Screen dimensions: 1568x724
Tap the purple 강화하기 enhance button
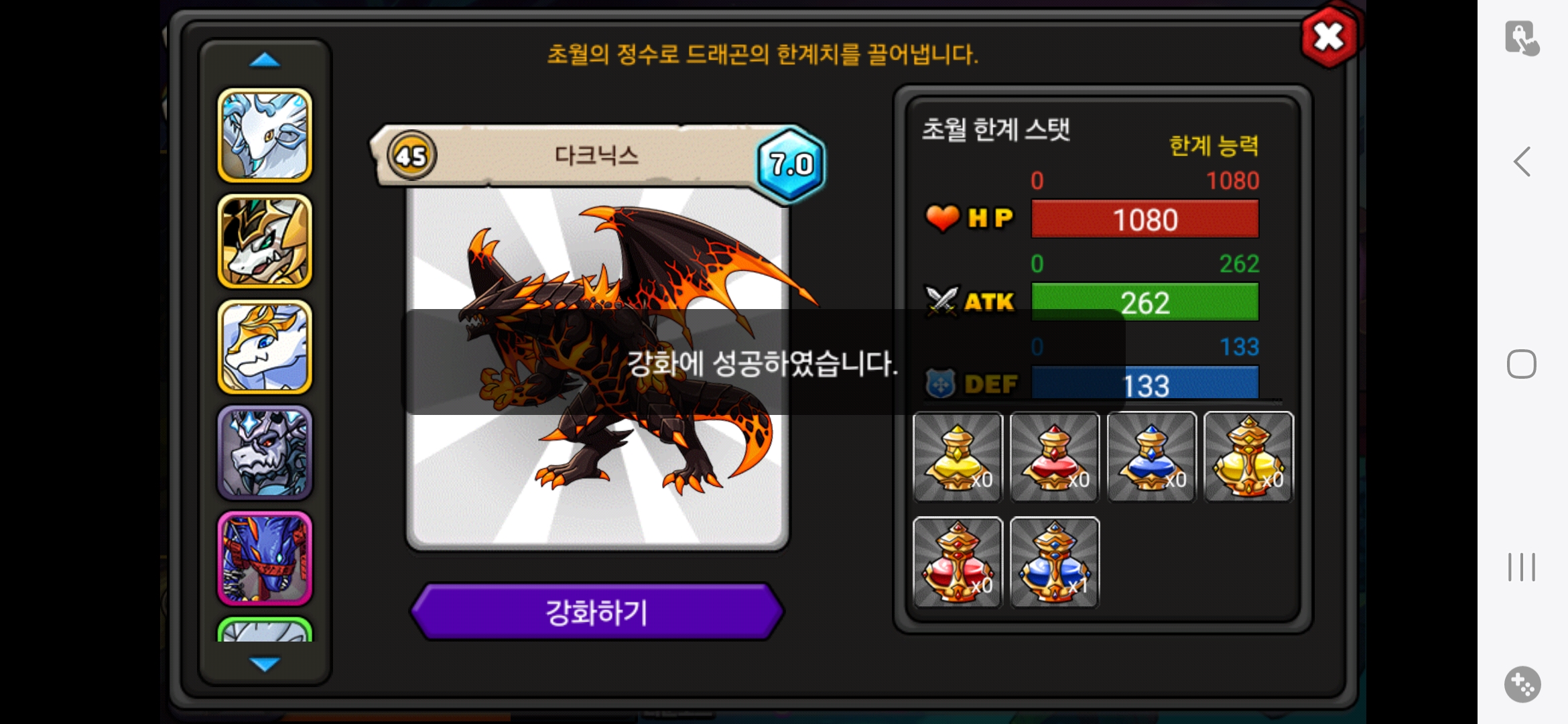[596, 611]
